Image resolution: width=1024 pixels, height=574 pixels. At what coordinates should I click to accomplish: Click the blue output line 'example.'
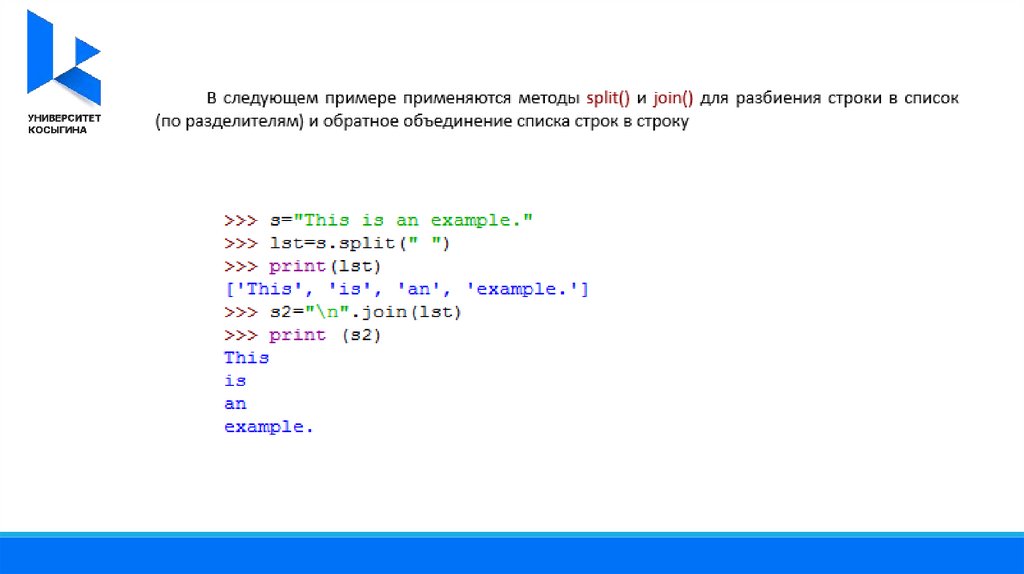coord(268,427)
